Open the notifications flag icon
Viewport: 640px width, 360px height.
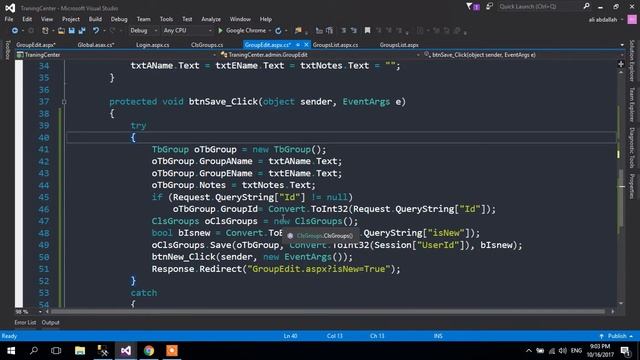pyautogui.click(x=473, y=7)
